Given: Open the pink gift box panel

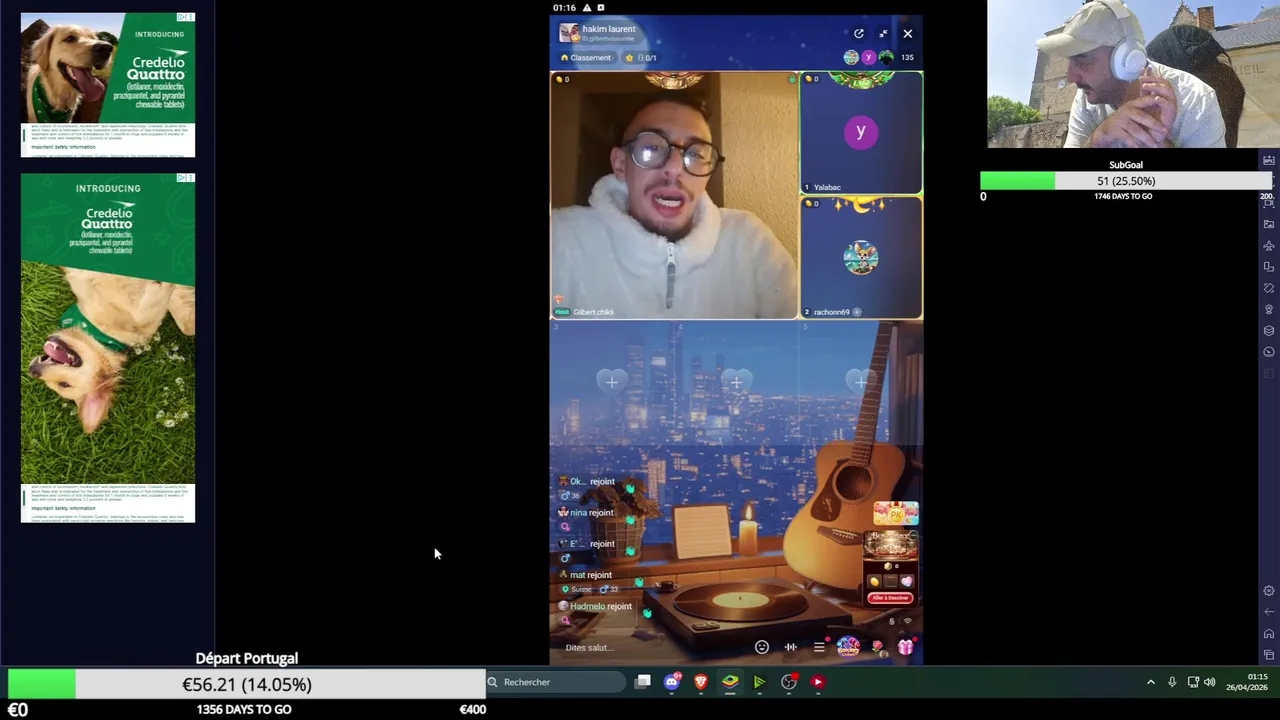Looking at the screenshot, I should coord(905,647).
